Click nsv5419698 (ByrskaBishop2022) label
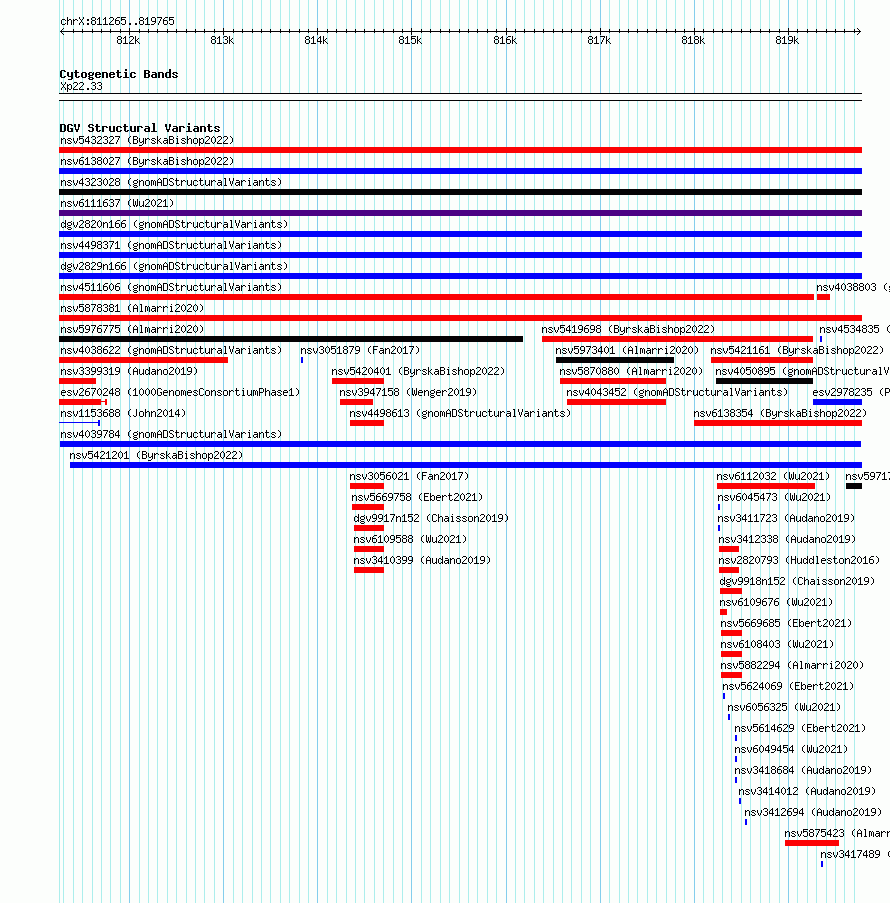This screenshot has height=903, width=890. [628, 329]
